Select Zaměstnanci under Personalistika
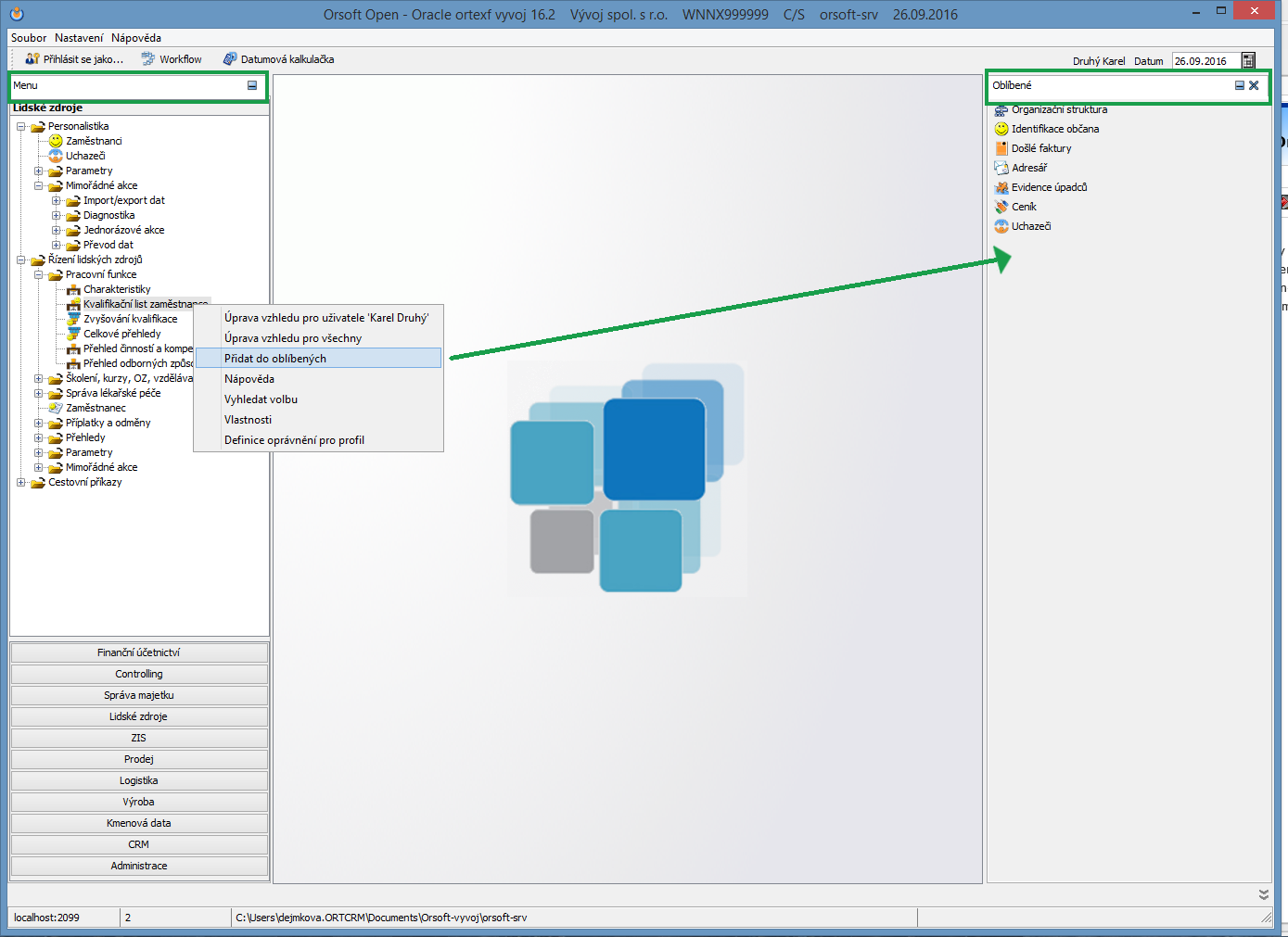Screen dimensions: 1288x937 pyautogui.click(x=94, y=141)
